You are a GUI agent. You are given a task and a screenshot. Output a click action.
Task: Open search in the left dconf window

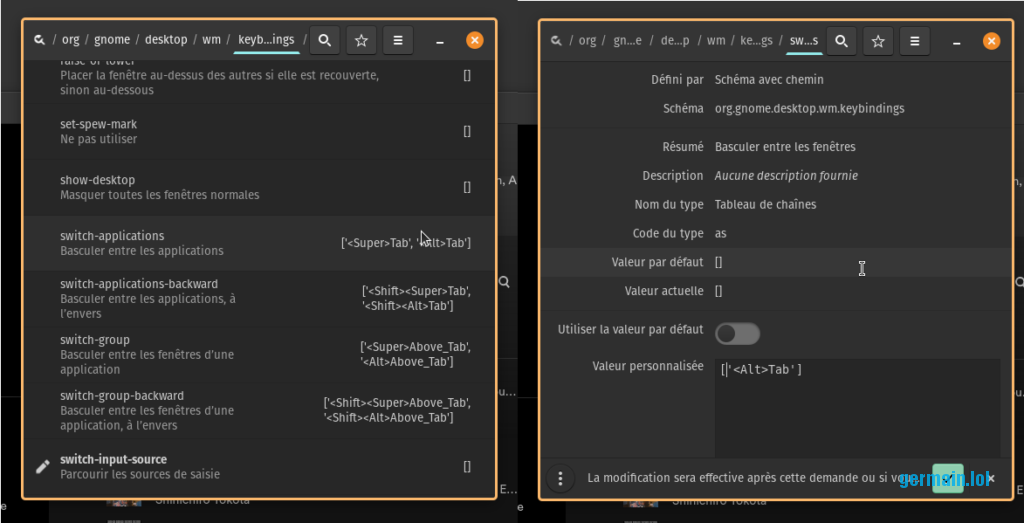click(x=325, y=40)
